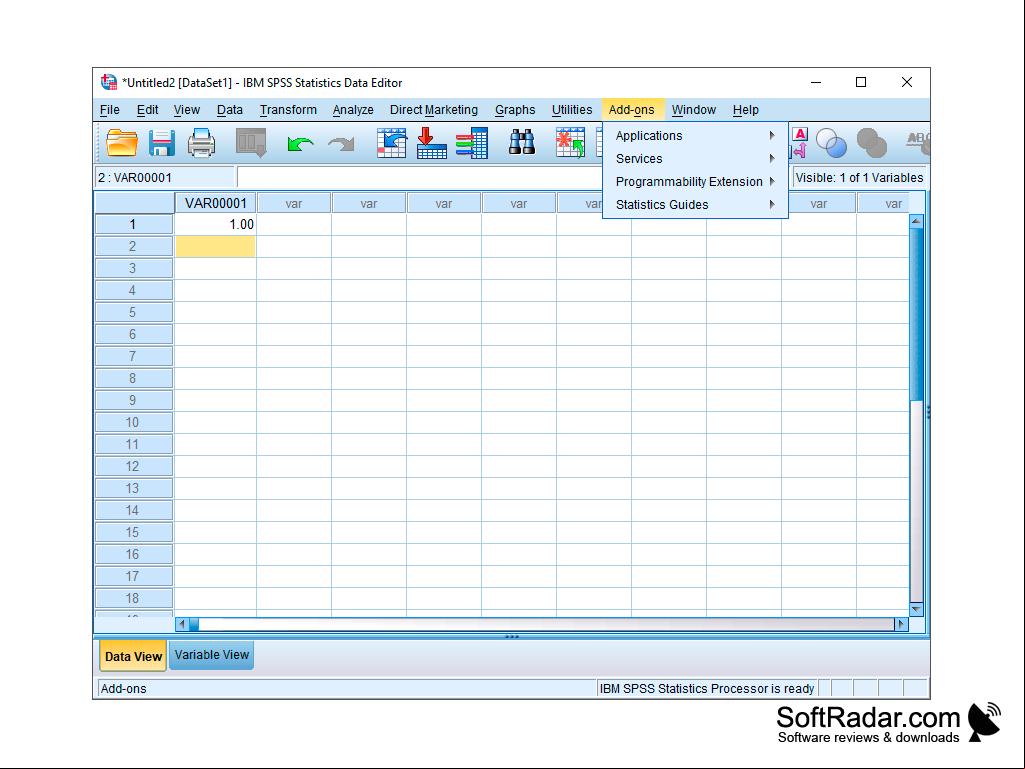Open the File menu
This screenshot has height=769, width=1025.
click(109, 110)
